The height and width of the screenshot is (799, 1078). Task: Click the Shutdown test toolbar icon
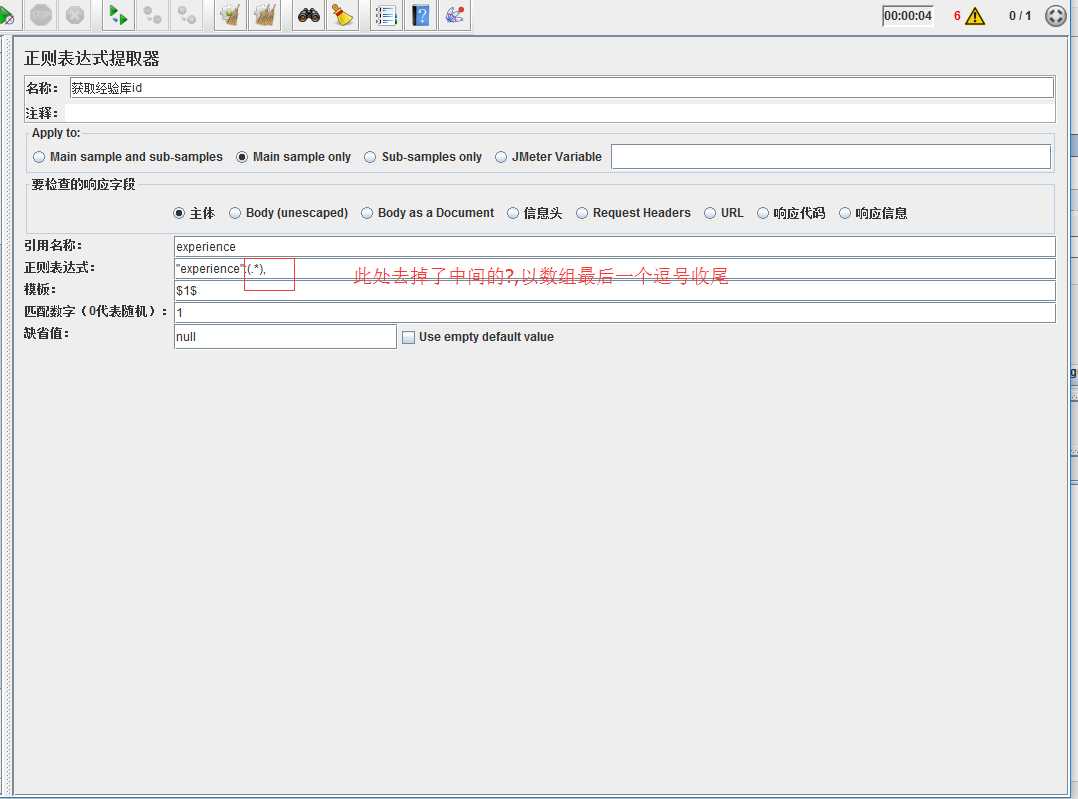75,15
